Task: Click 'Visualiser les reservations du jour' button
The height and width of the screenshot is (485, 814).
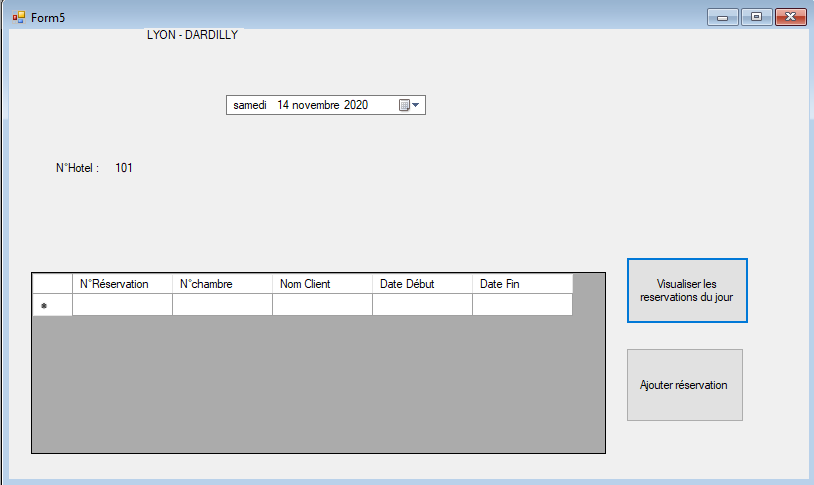Action: point(687,291)
